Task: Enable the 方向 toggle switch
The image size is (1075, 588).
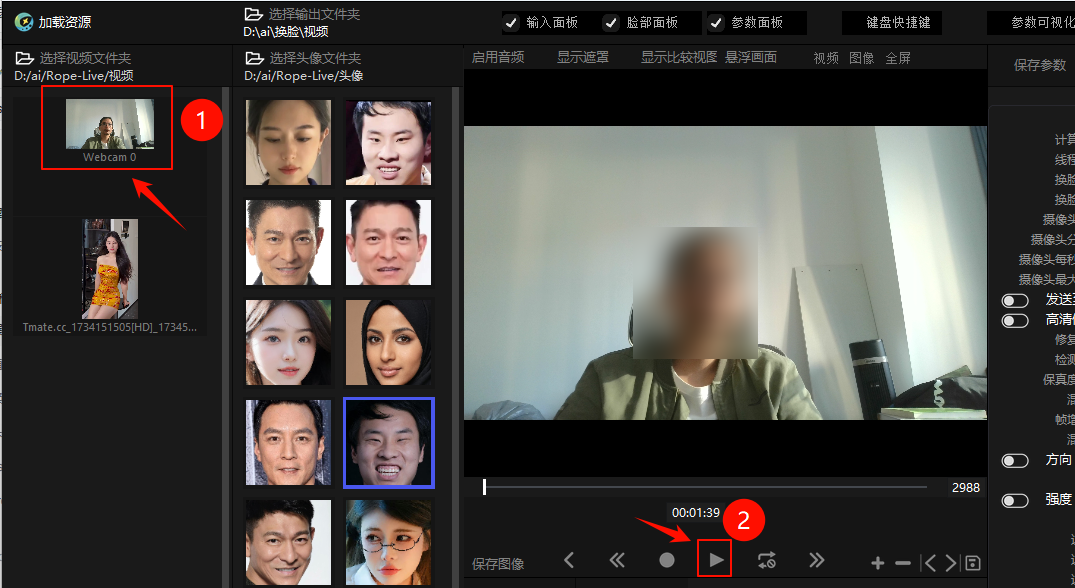Action: pyautogui.click(x=1015, y=461)
